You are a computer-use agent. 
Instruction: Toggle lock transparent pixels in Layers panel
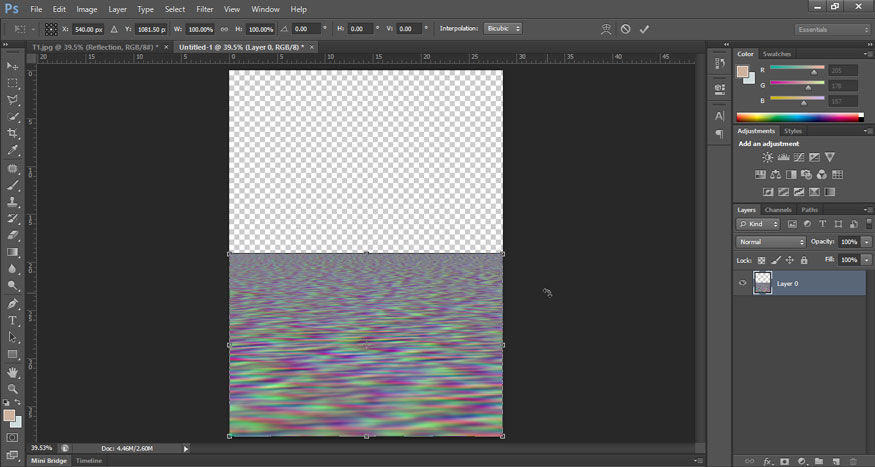(761, 260)
